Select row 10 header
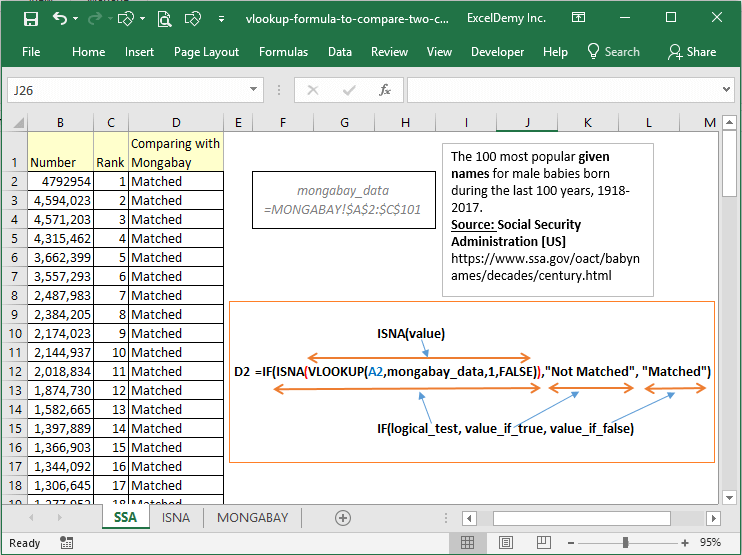Screen dimensions: 742x555 point(14,334)
